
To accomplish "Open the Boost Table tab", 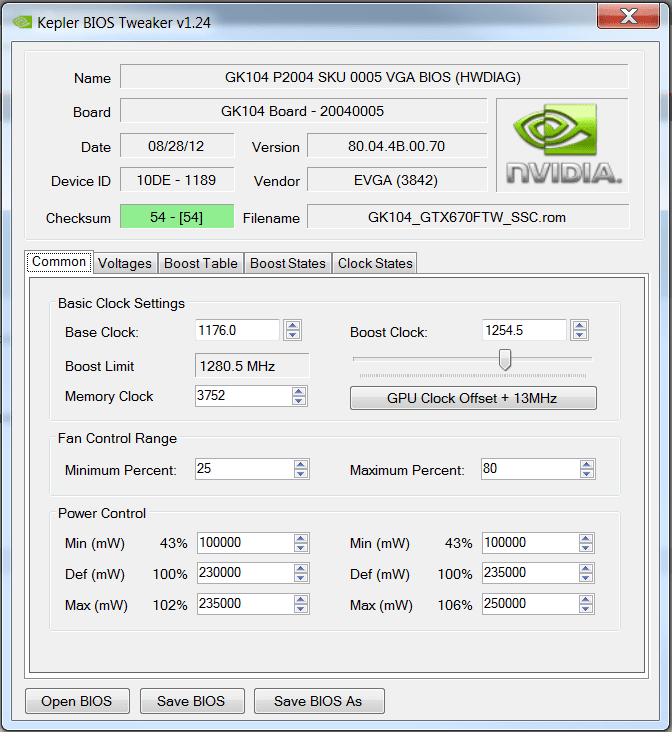I will pos(201,263).
